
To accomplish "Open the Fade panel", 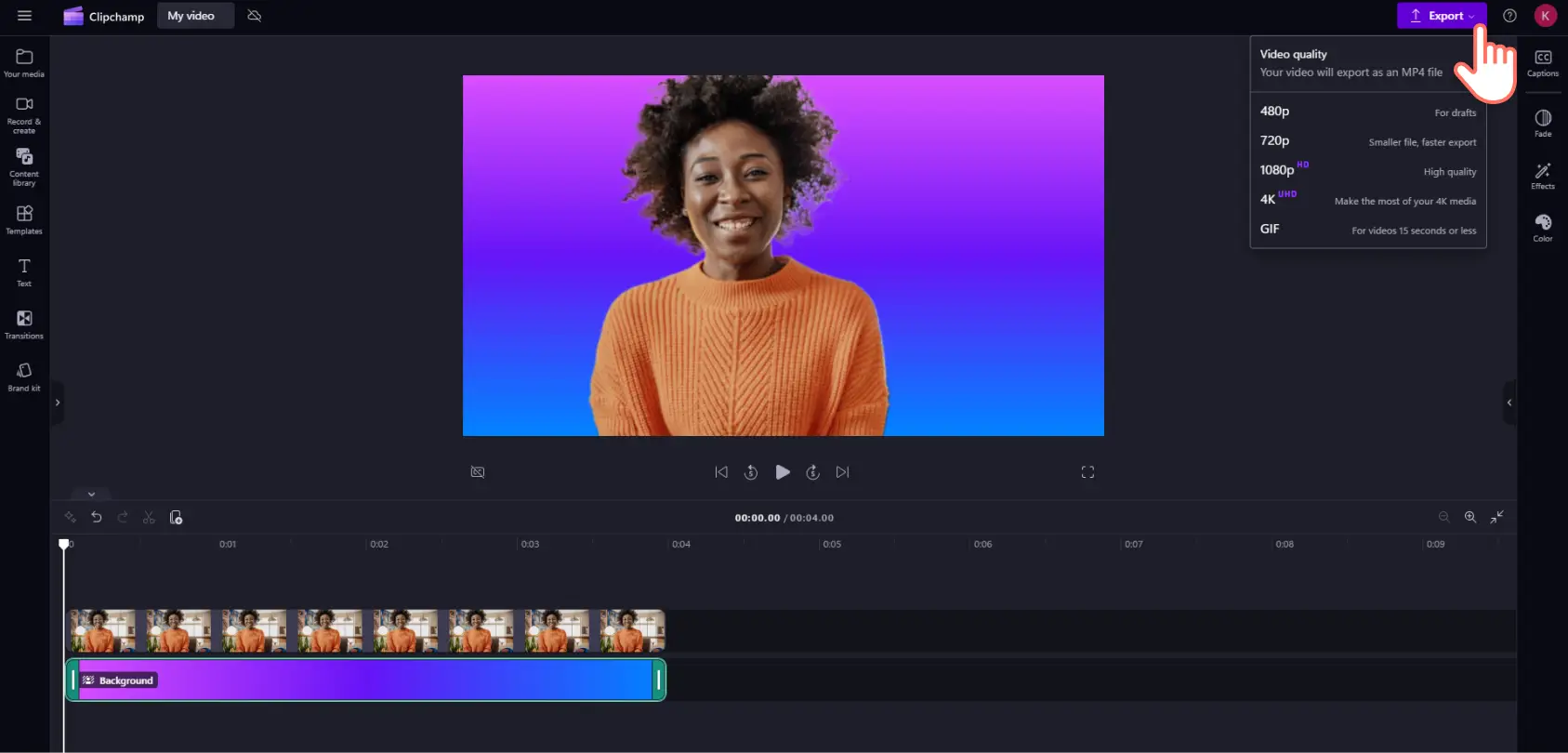I will click(1543, 123).
